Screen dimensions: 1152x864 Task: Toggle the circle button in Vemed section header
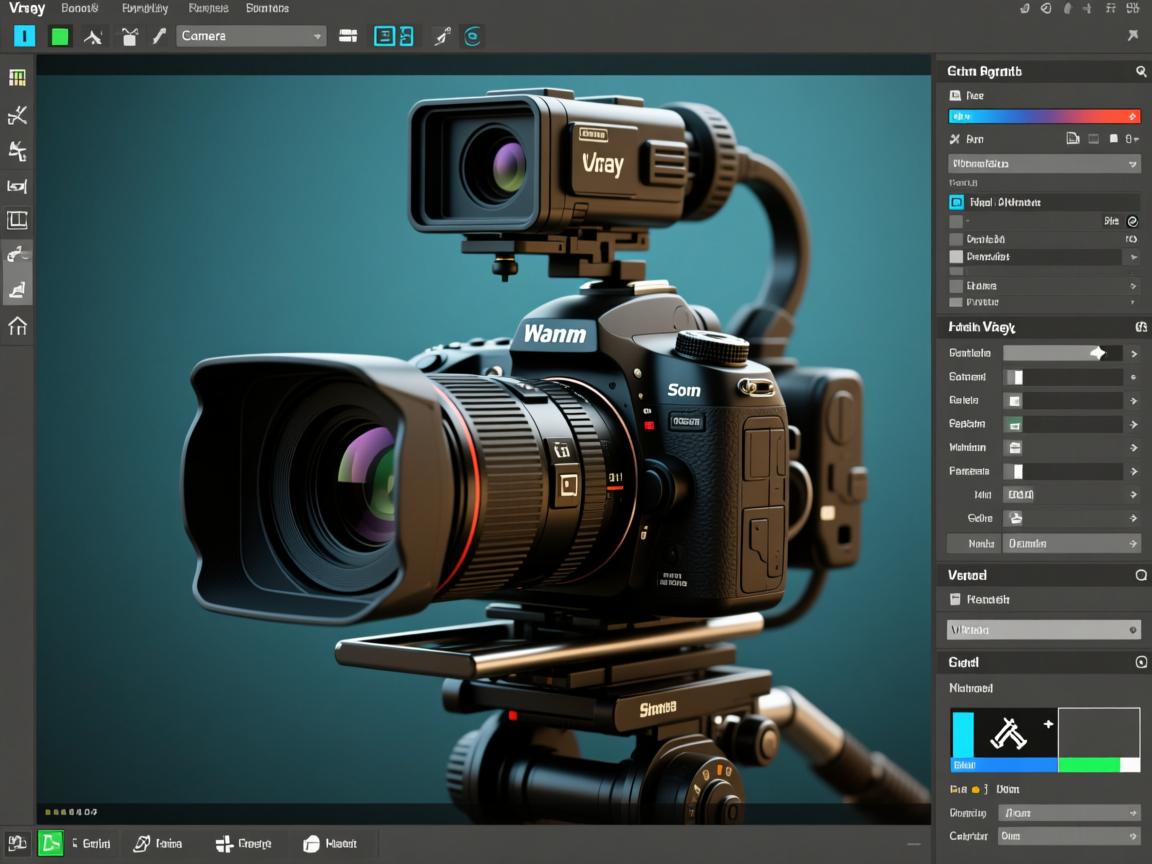coord(1141,575)
